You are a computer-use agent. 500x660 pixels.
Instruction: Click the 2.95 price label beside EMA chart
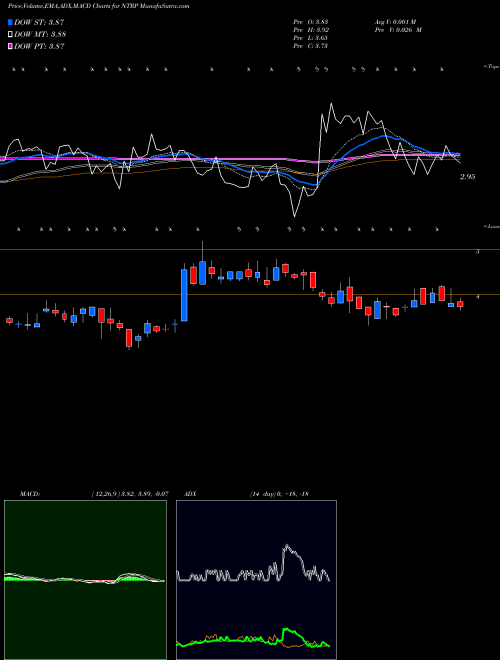point(467,177)
